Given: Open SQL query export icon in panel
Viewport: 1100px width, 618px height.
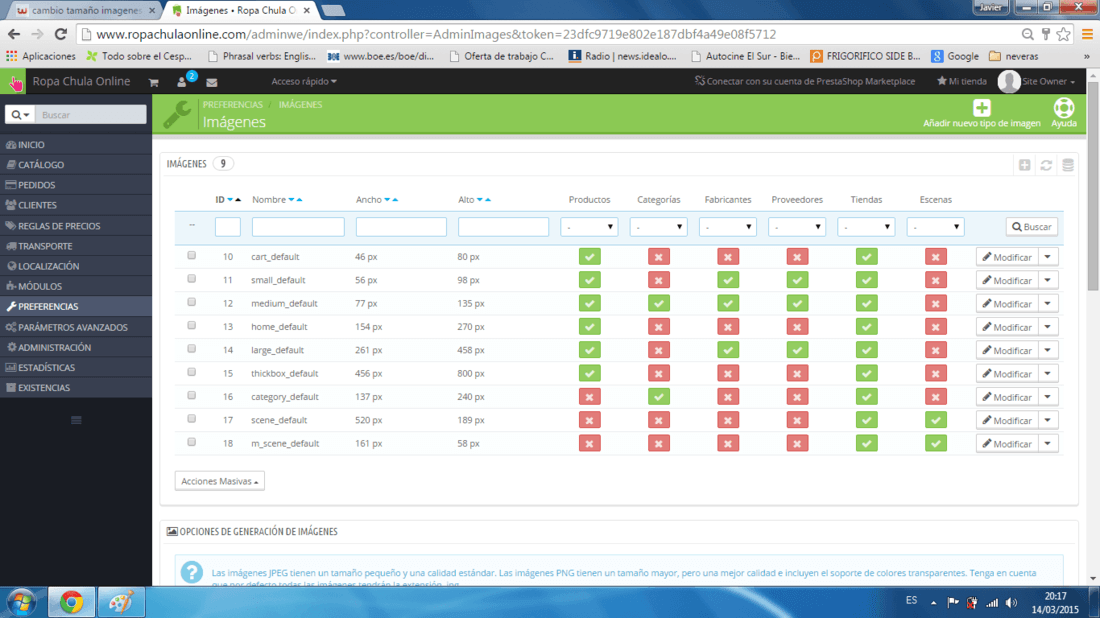Looking at the screenshot, I should pos(1068,165).
